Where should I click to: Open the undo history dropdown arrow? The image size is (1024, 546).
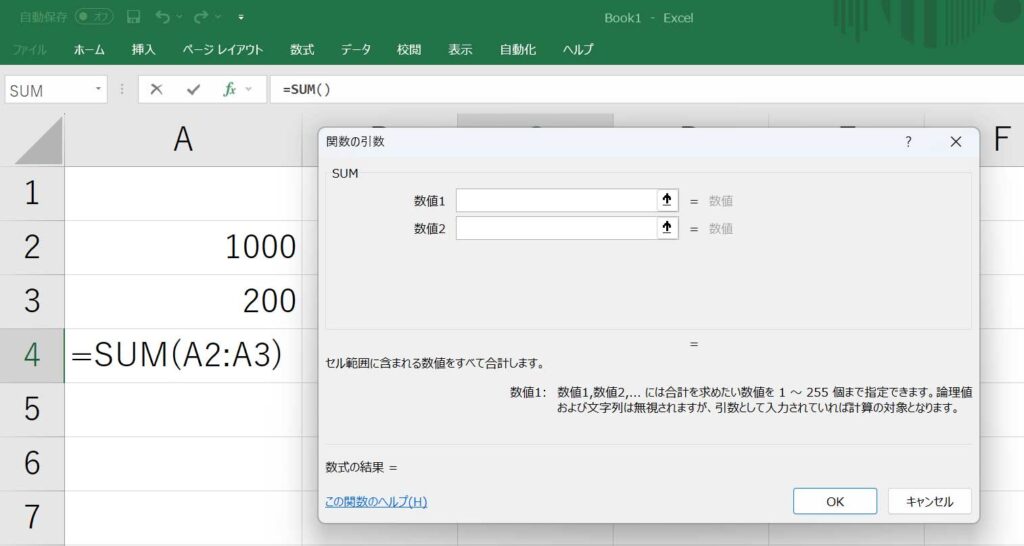(179, 18)
